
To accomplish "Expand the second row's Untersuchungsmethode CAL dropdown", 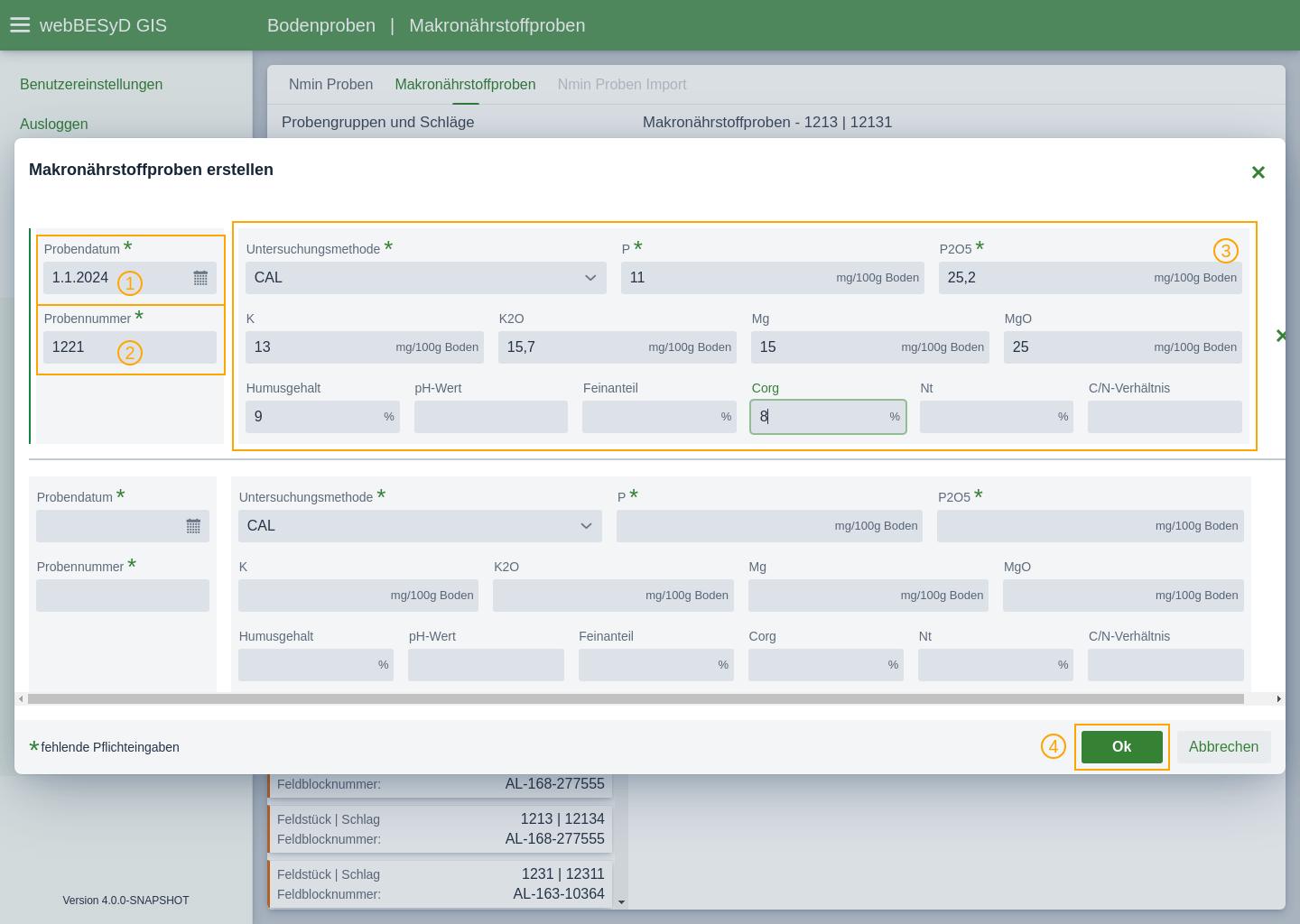I will tap(420, 526).
